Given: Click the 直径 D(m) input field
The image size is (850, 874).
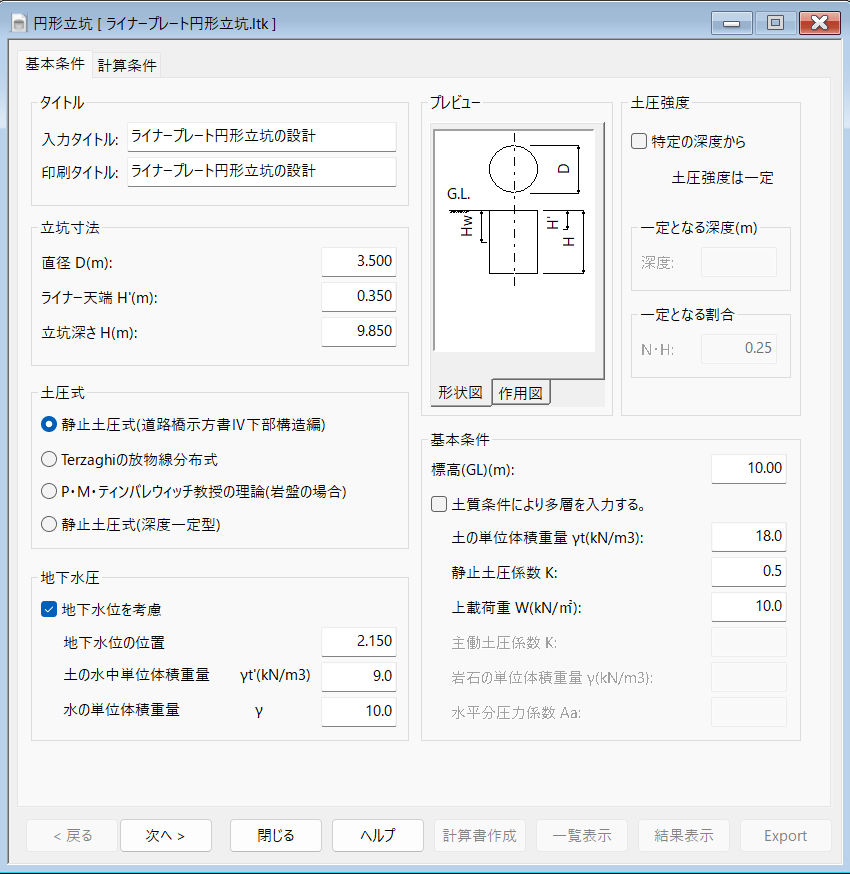Looking at the screenshot, I should pyautogui.click(x=359, y=263).
